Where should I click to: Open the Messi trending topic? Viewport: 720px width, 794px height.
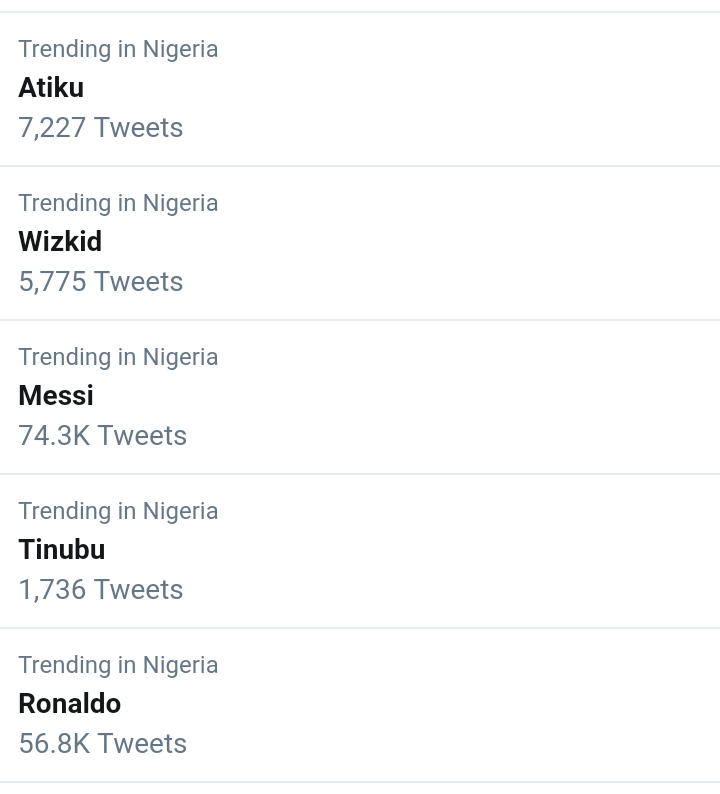click(x=360, y=397)
